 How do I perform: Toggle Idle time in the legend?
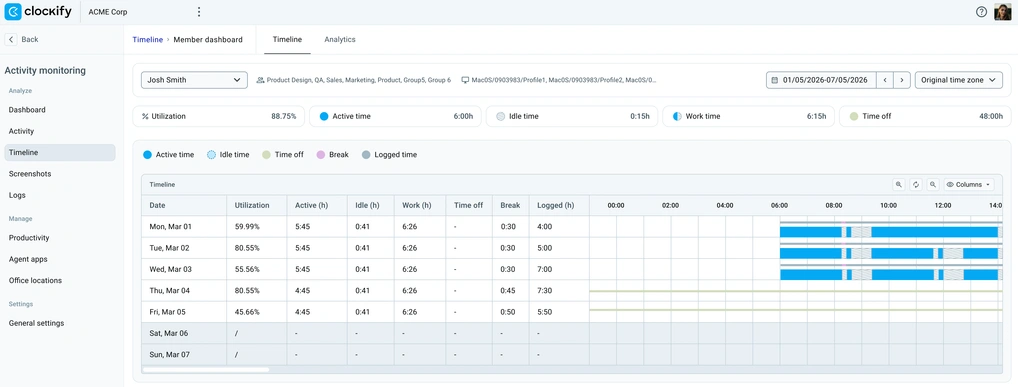(x=228, y=155)
